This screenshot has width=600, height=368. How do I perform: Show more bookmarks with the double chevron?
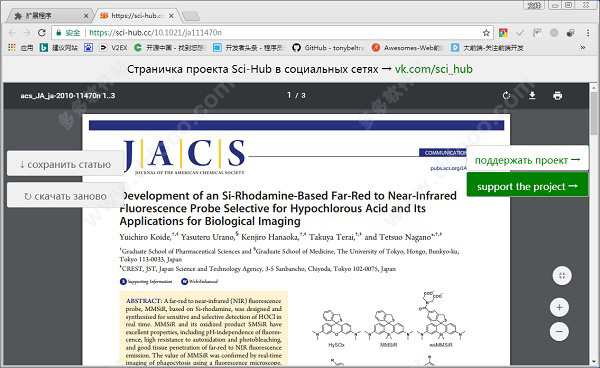(583, 48)
